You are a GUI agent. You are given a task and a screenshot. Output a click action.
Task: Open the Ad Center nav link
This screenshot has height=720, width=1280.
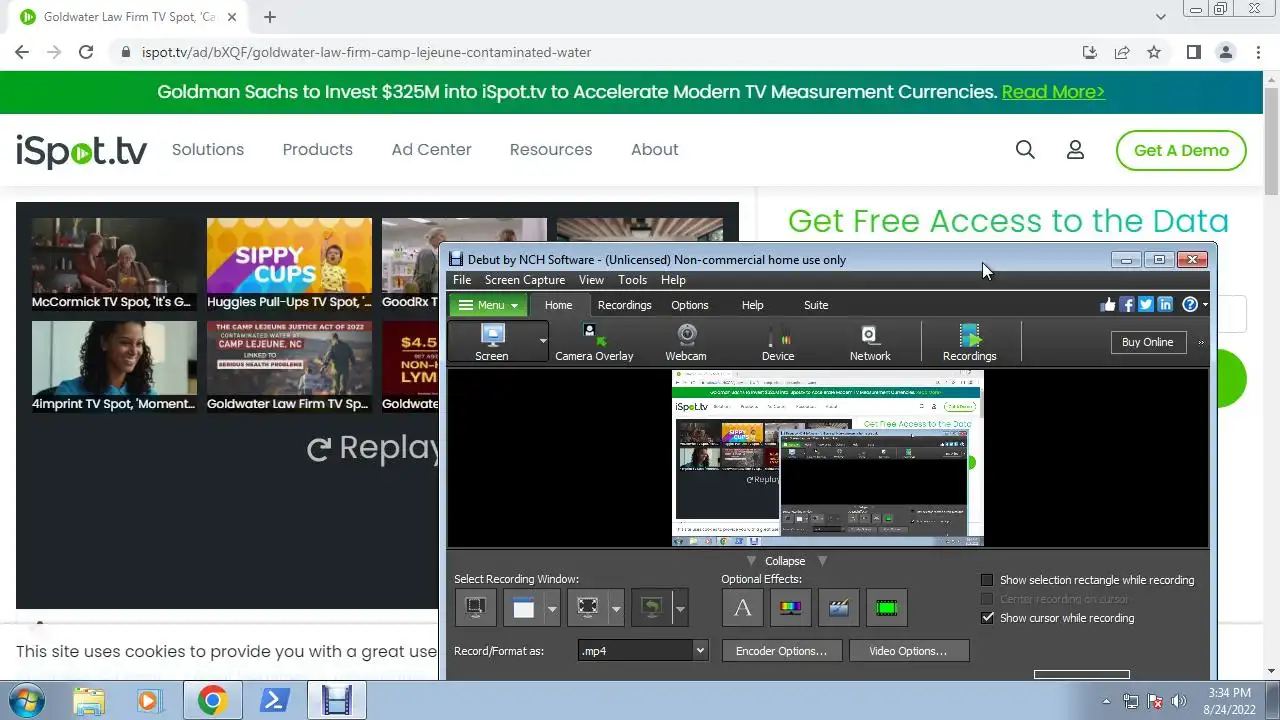(x=431, y=149)
